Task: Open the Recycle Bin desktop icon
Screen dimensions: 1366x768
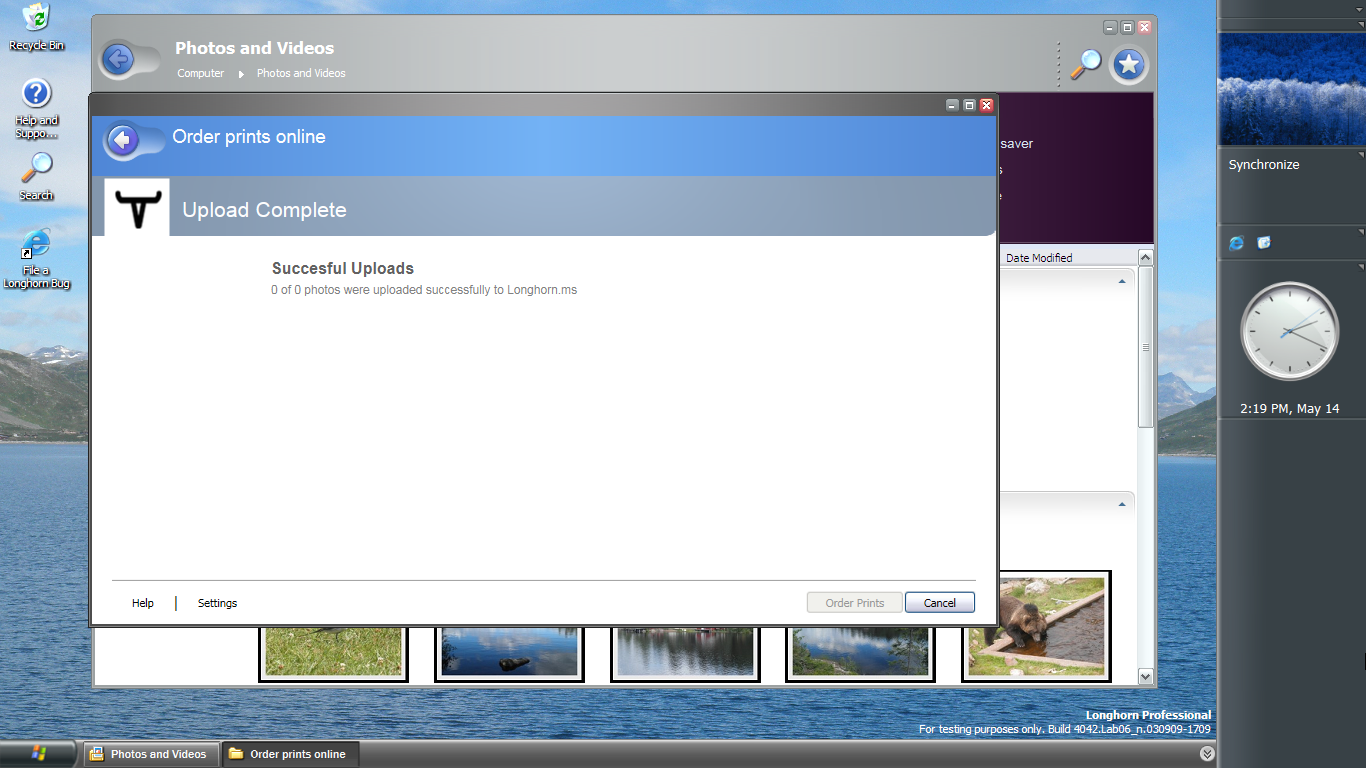Action: 36,27
